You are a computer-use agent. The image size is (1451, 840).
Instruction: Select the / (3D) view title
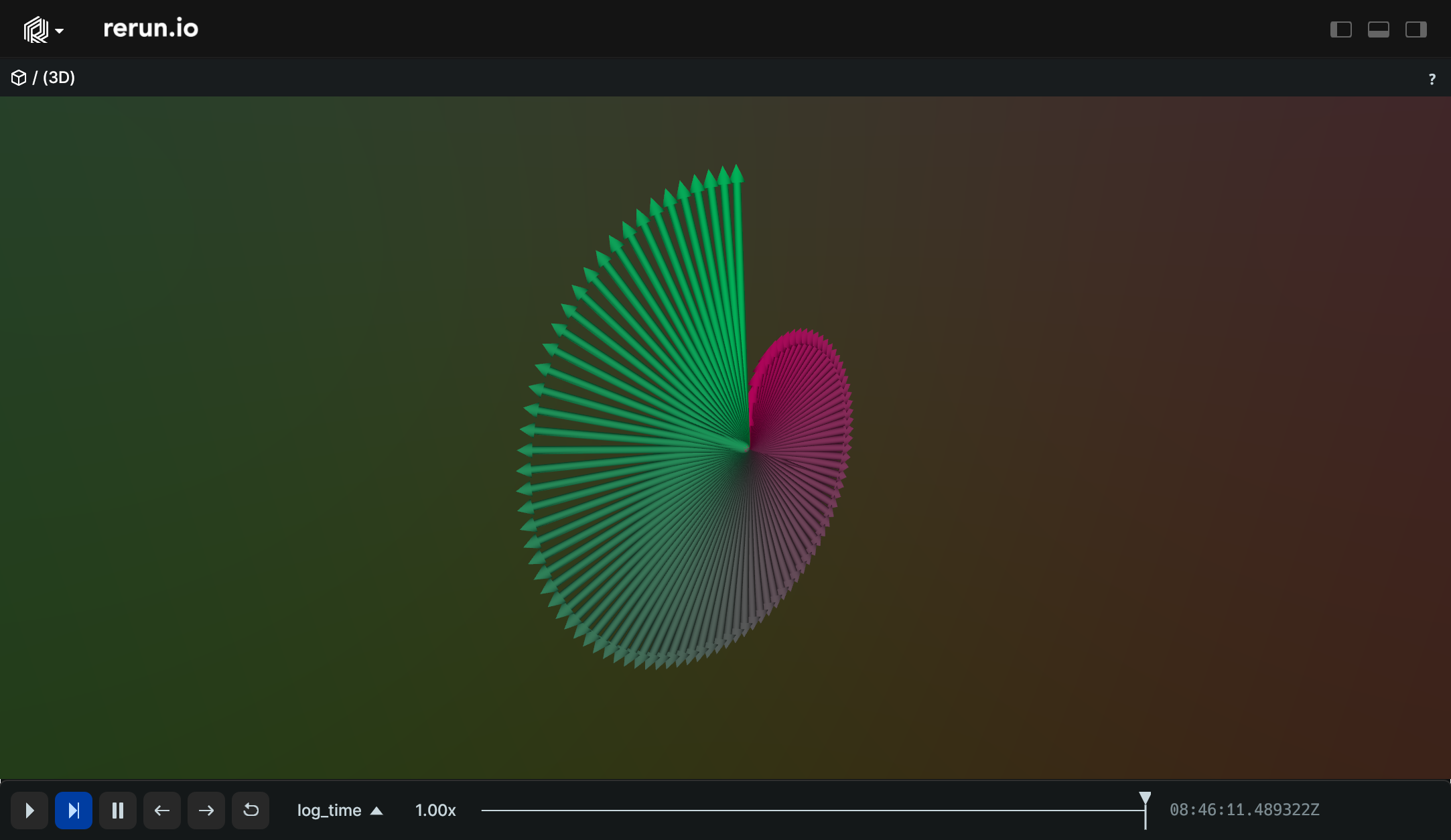pos(54,78)
